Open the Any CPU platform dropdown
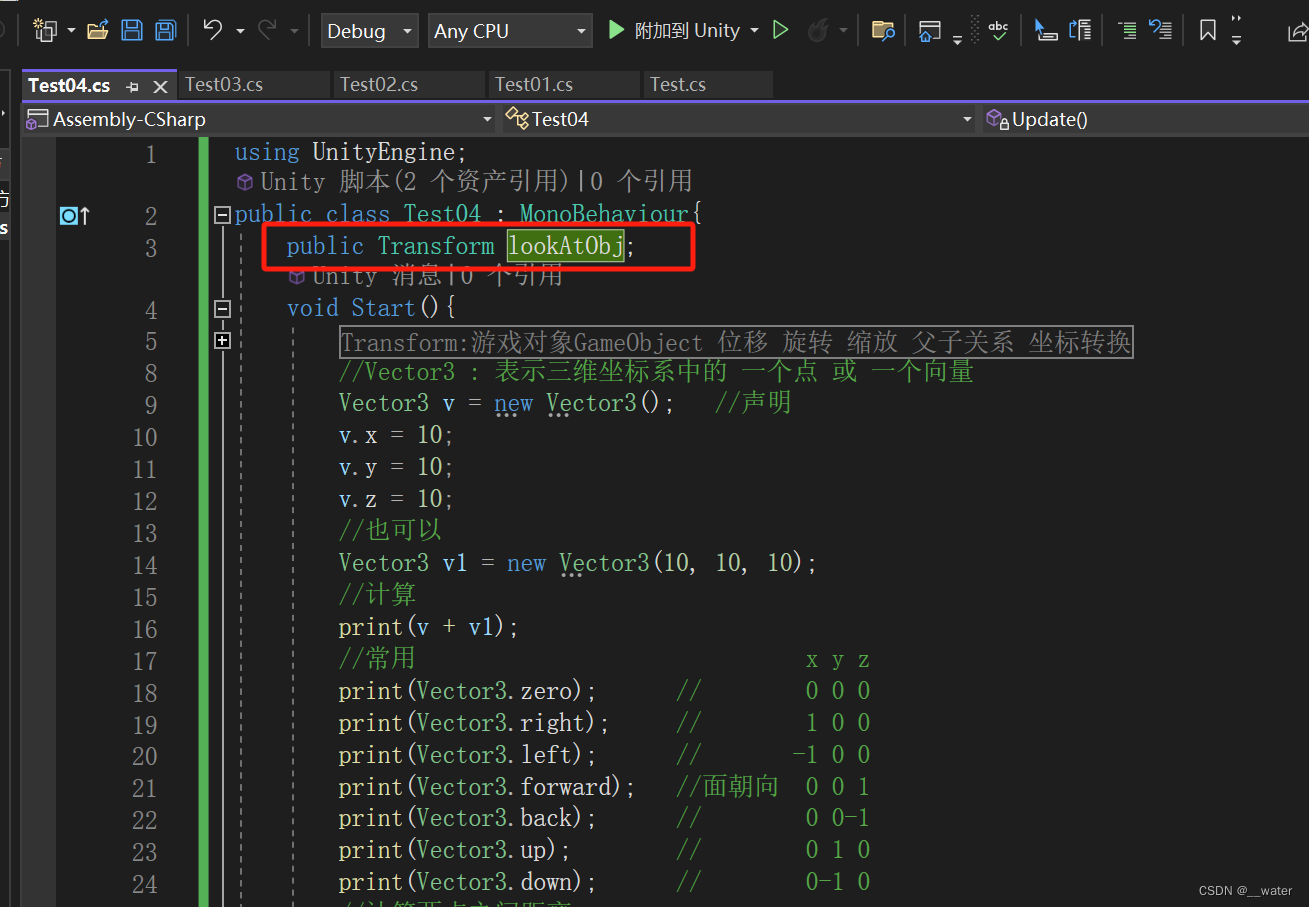The width and height of the screenshot is (1309, 907). click(509, 31)
